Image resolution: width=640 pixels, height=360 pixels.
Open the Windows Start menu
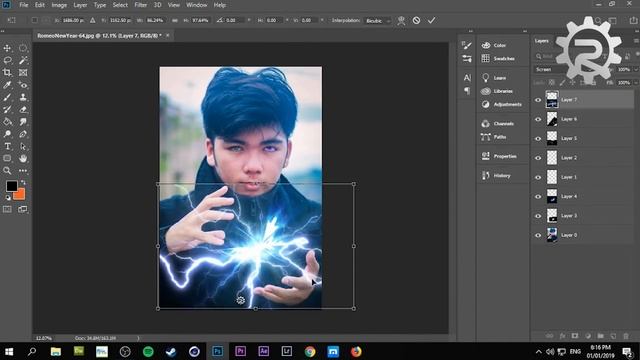point(9,351)
